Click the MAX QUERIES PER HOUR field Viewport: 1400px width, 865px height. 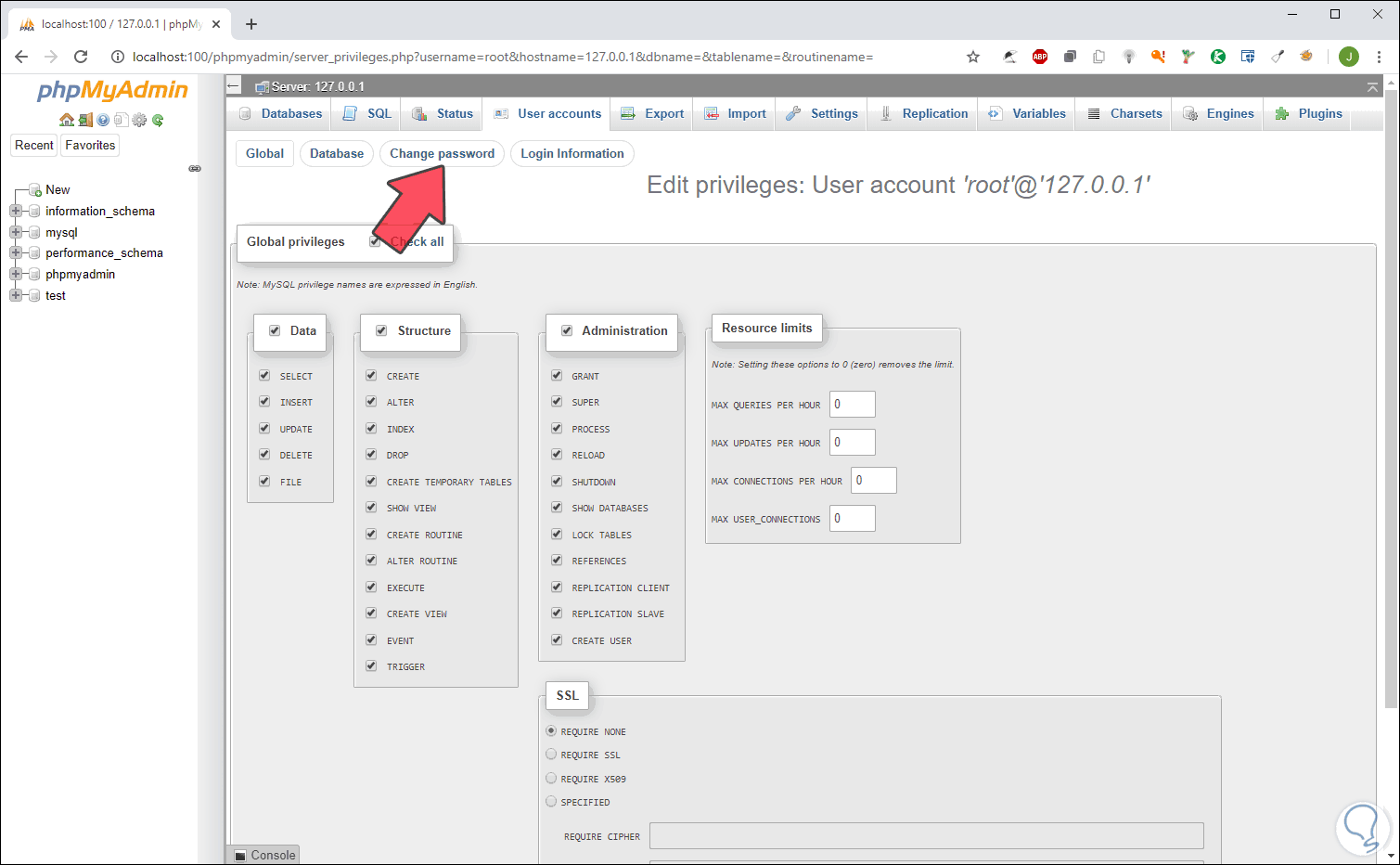(x=853, y=405)
